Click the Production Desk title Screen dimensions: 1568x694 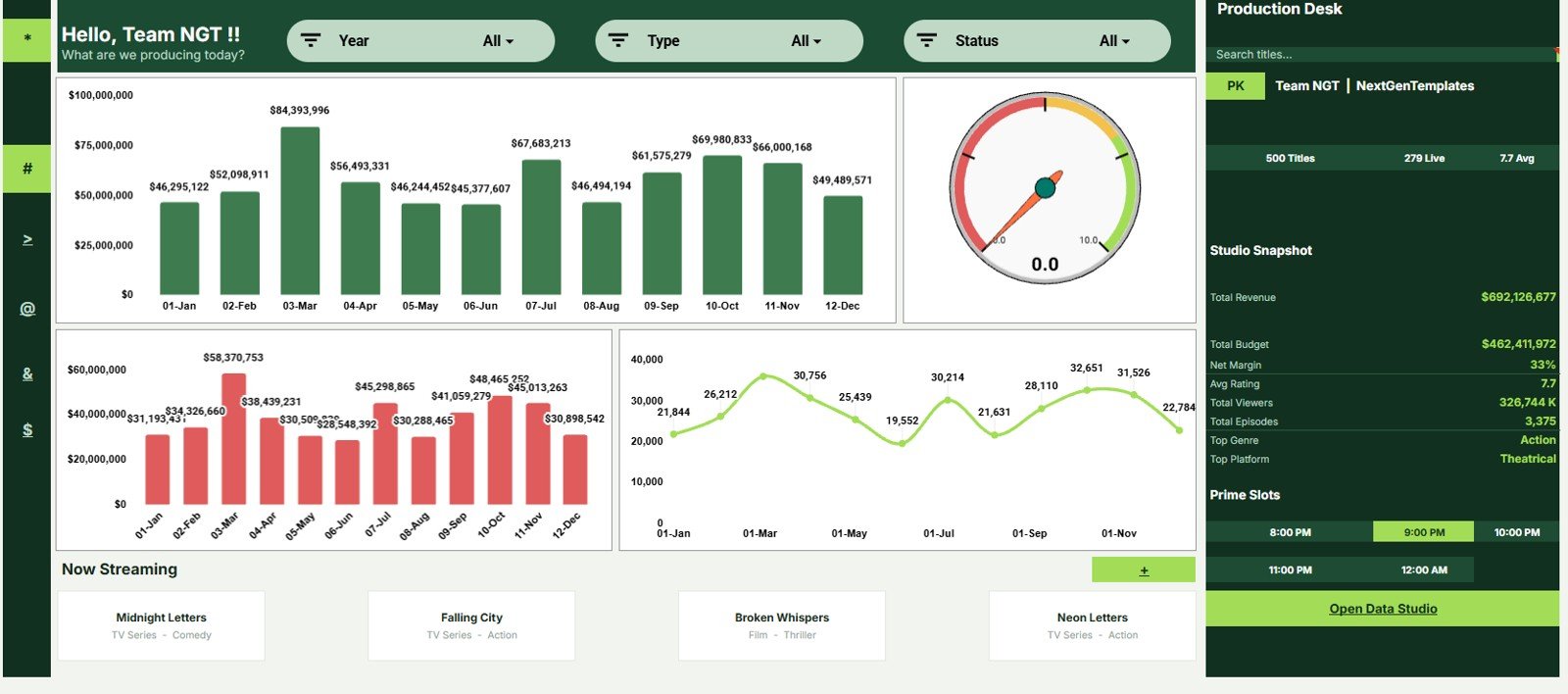[x=1279, y=9]
